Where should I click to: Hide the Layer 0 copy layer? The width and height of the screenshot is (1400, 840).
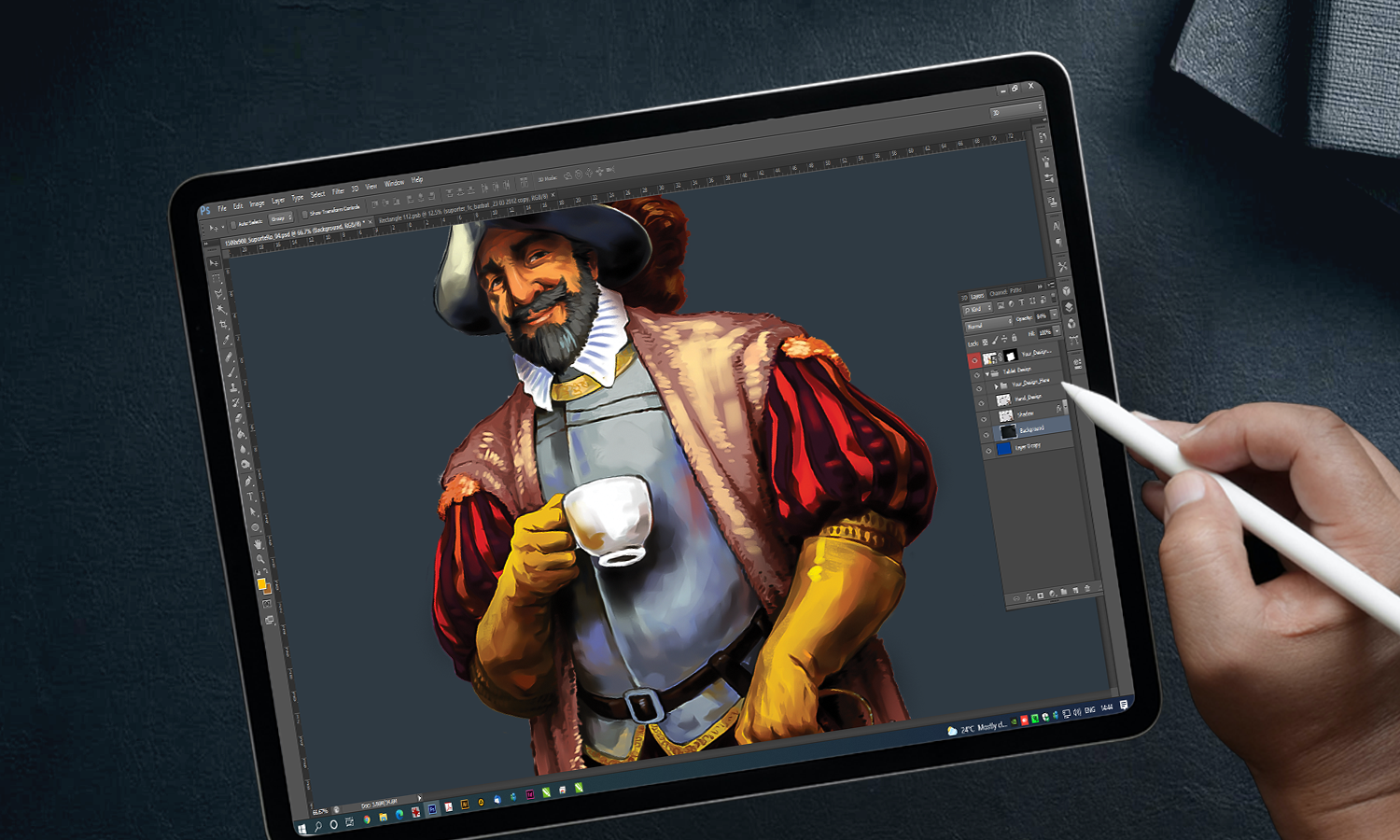coord(988,451)
